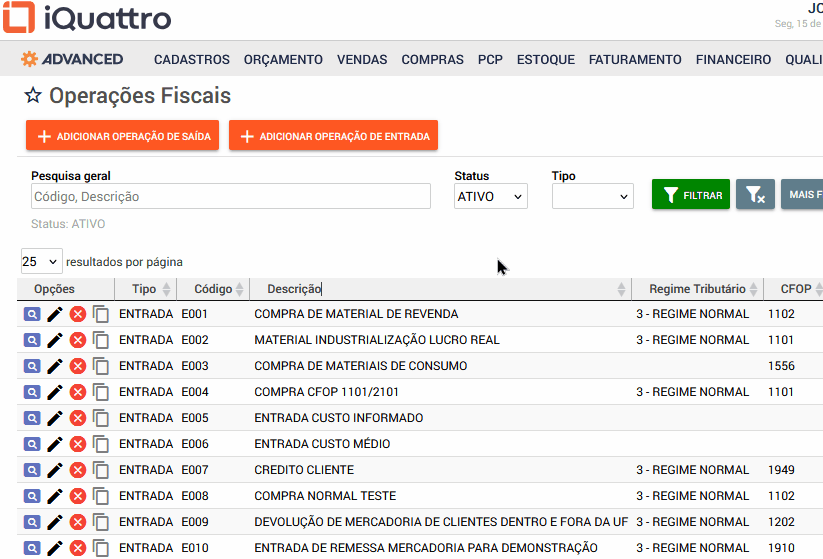Click the delete icon for E009

pos(78,522)
